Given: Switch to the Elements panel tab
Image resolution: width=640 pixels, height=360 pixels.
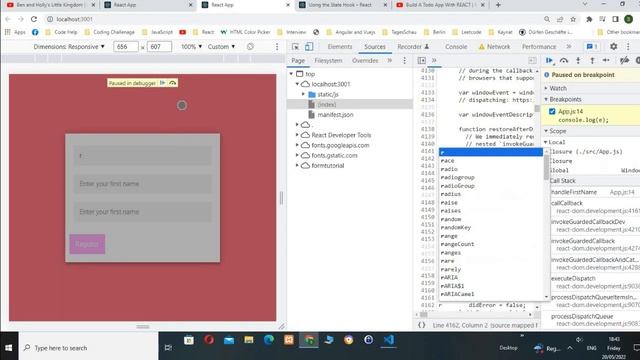Looking at the screenshot, I should click(x=340, y=47).
